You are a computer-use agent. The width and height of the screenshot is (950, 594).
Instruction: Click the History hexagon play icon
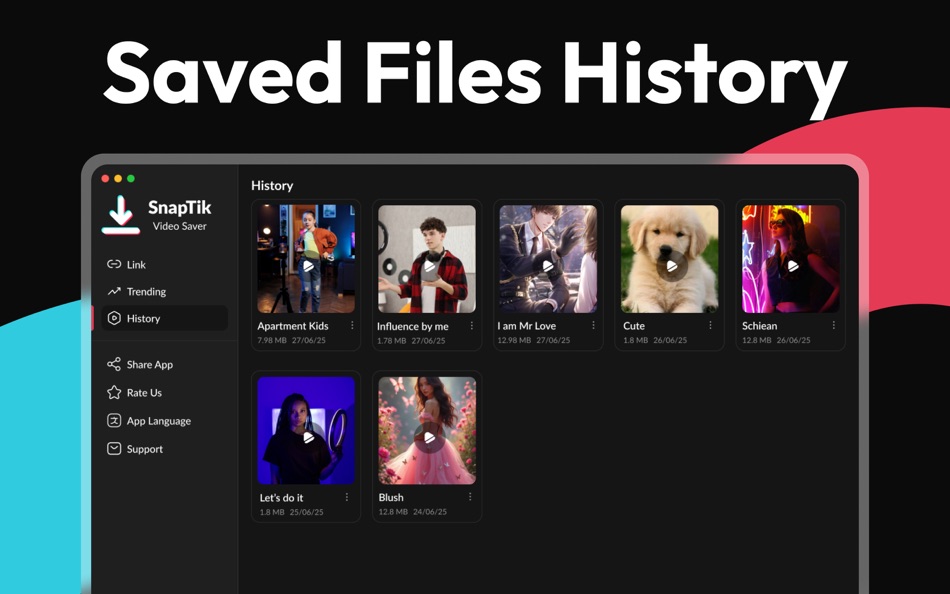114,318
